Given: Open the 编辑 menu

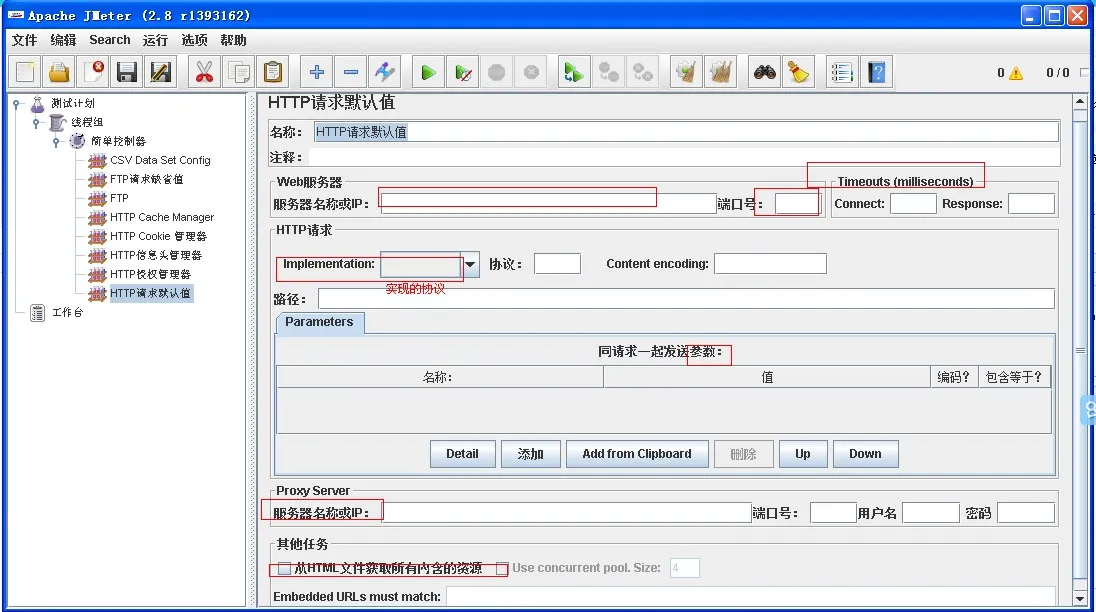Looking at the screenshot, I should pyautogui.click(x=63, y=40).
